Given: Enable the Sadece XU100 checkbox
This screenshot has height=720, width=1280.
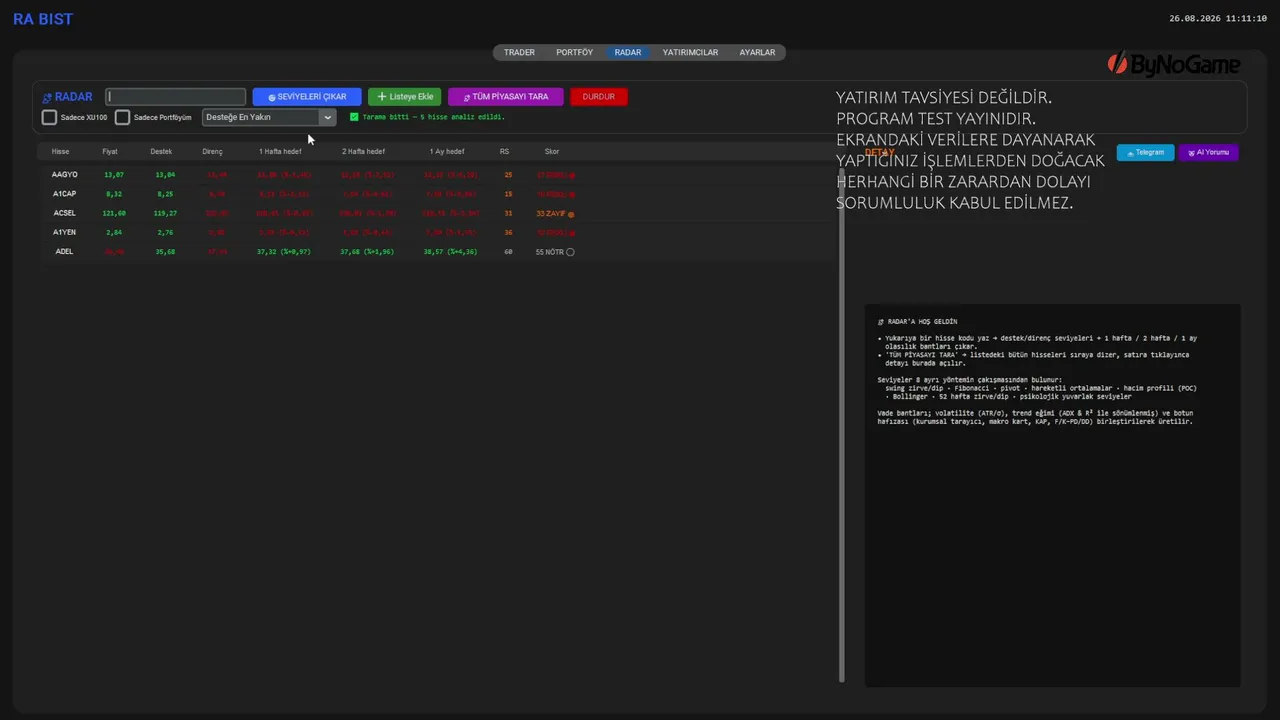Looking at the screenshot, I should coord(49,117).
